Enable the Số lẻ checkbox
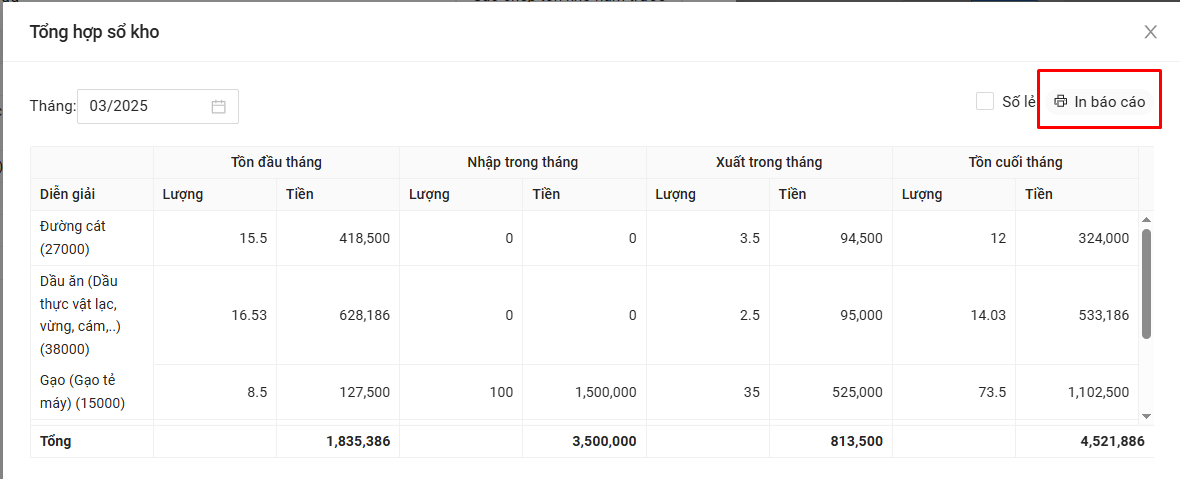The height and width of the screenshot is (479, 1180). [985, 101]
